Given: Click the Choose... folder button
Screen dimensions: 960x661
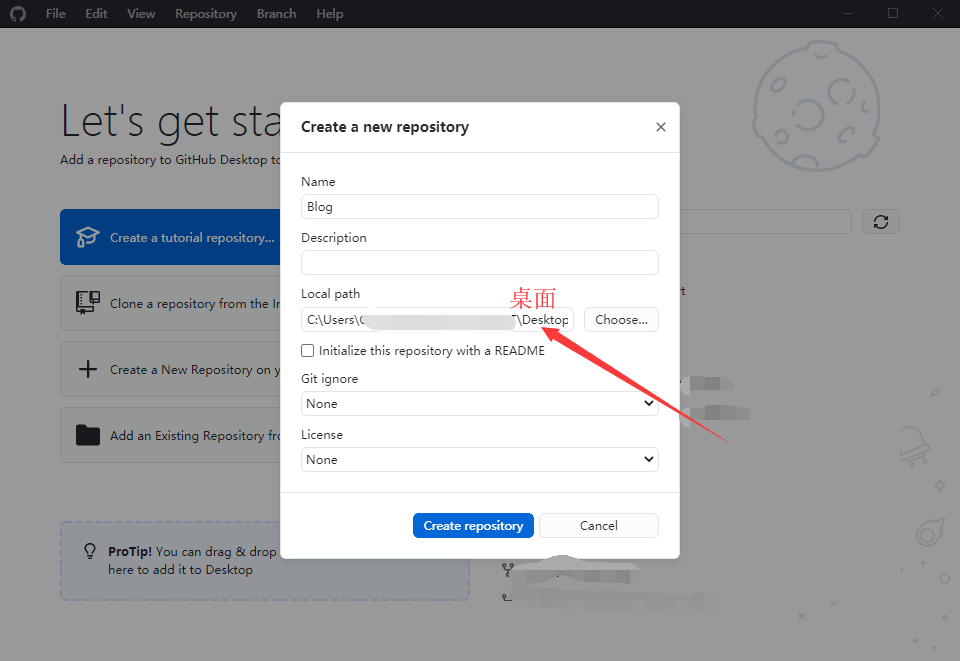Looking at the screenshot, I should click(x=621, y=319).
